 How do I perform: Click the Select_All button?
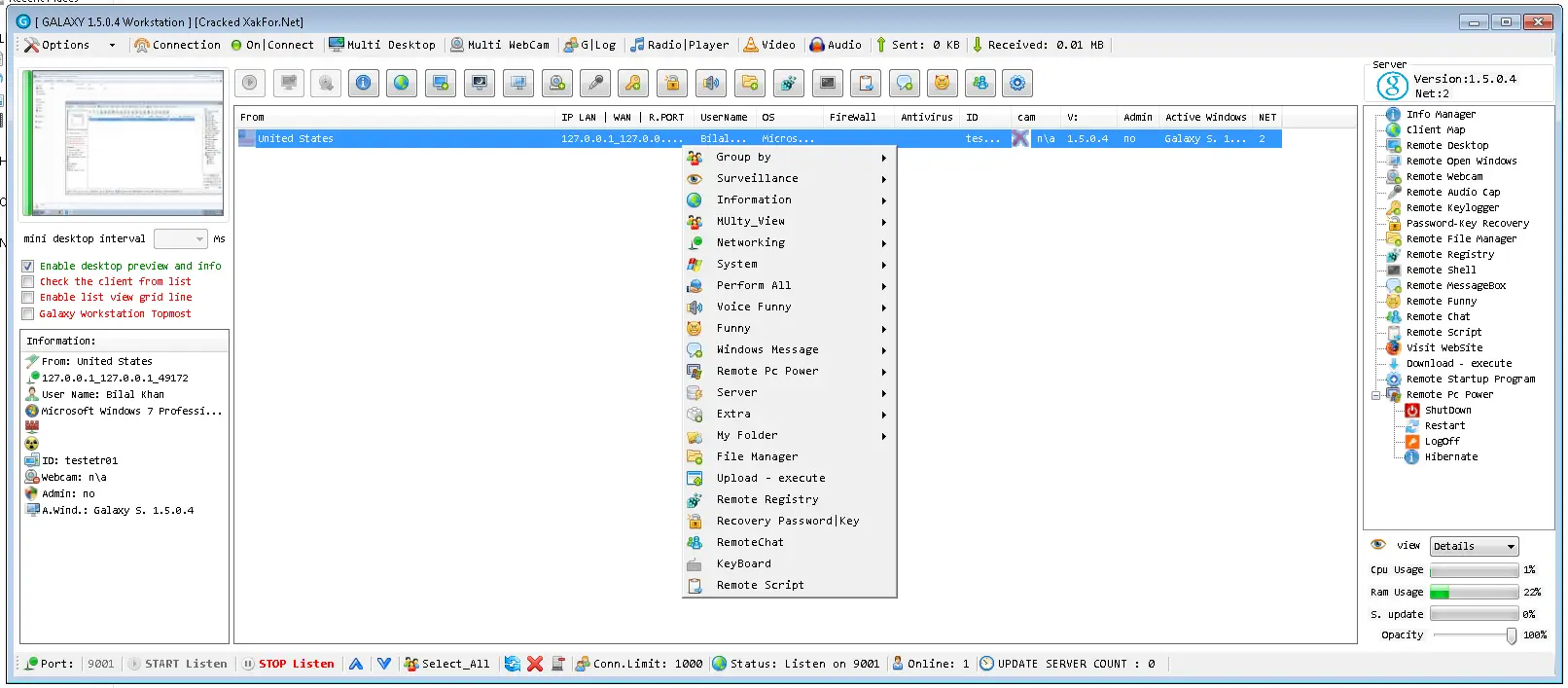point(446,664)
